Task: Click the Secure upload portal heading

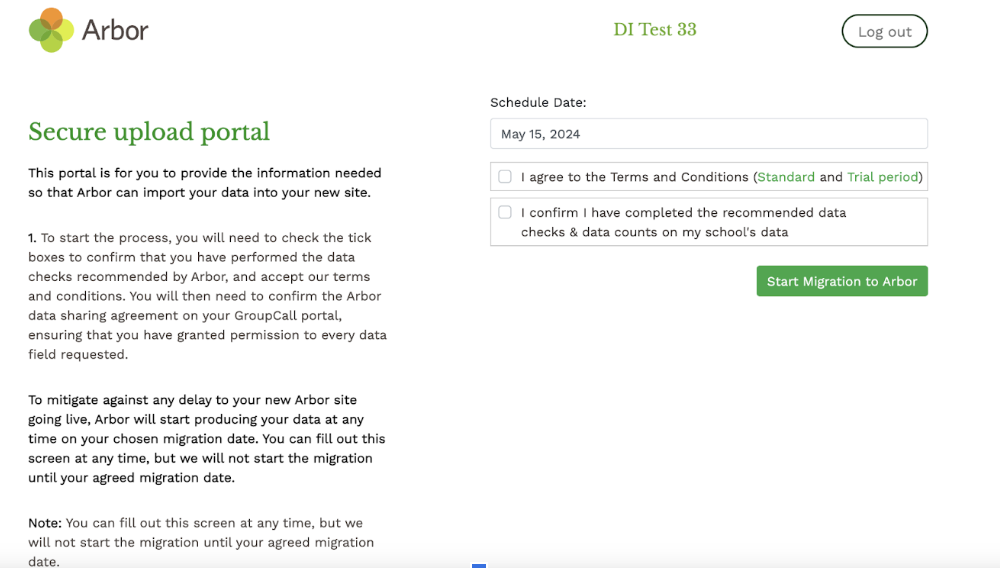Action: [149, 132]
